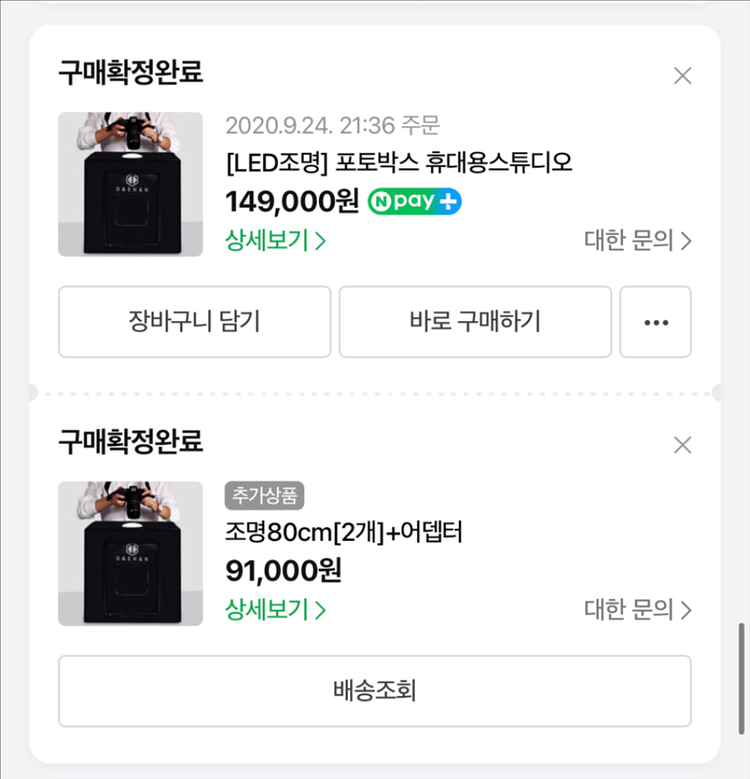Click the 91,000원 price text

283,570
